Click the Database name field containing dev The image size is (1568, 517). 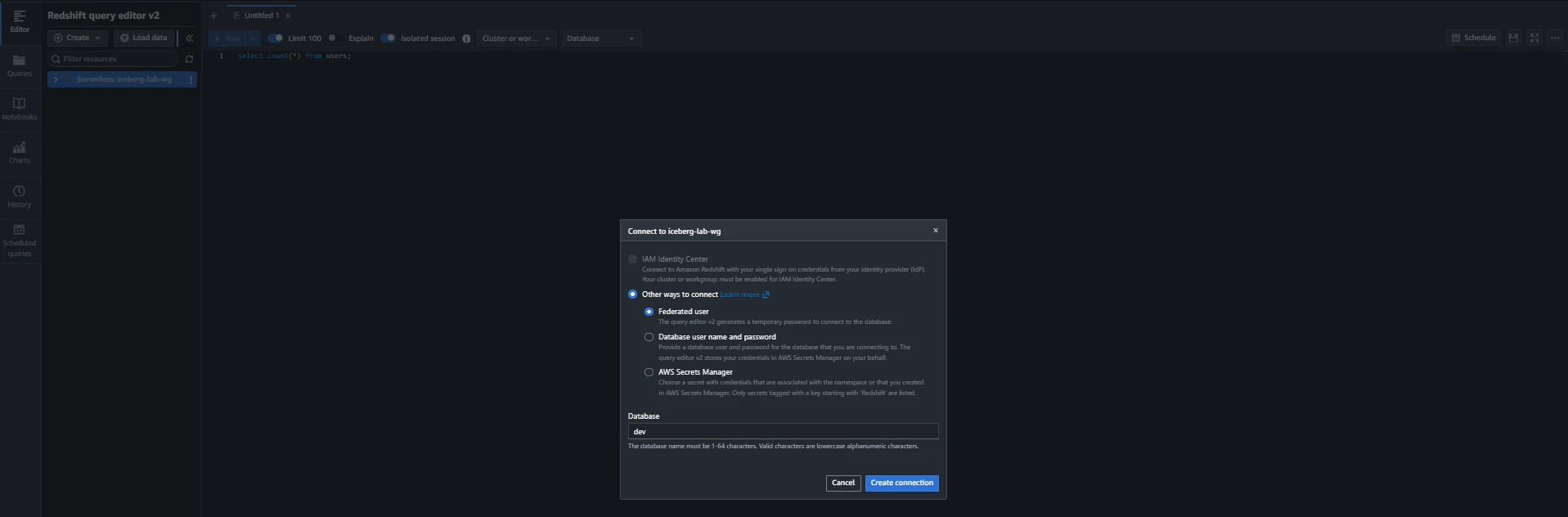(x=783, y=431)
